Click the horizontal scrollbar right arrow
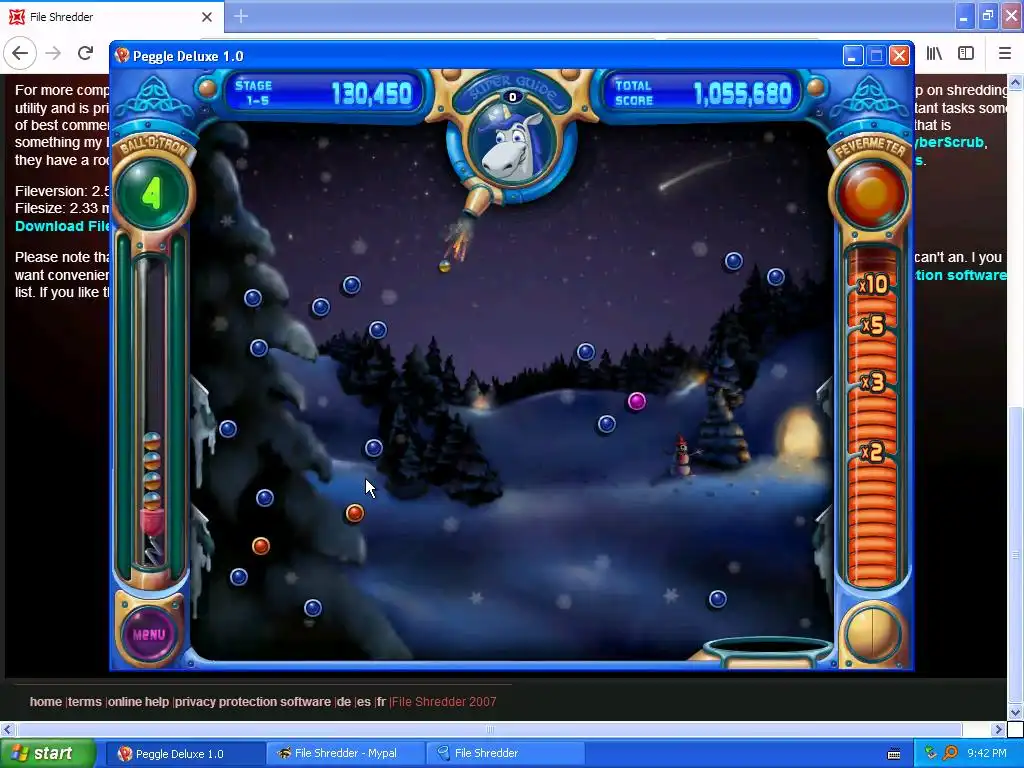This screenshot has width=1024, height=768. pyautogui.click(x=999, y=729)
